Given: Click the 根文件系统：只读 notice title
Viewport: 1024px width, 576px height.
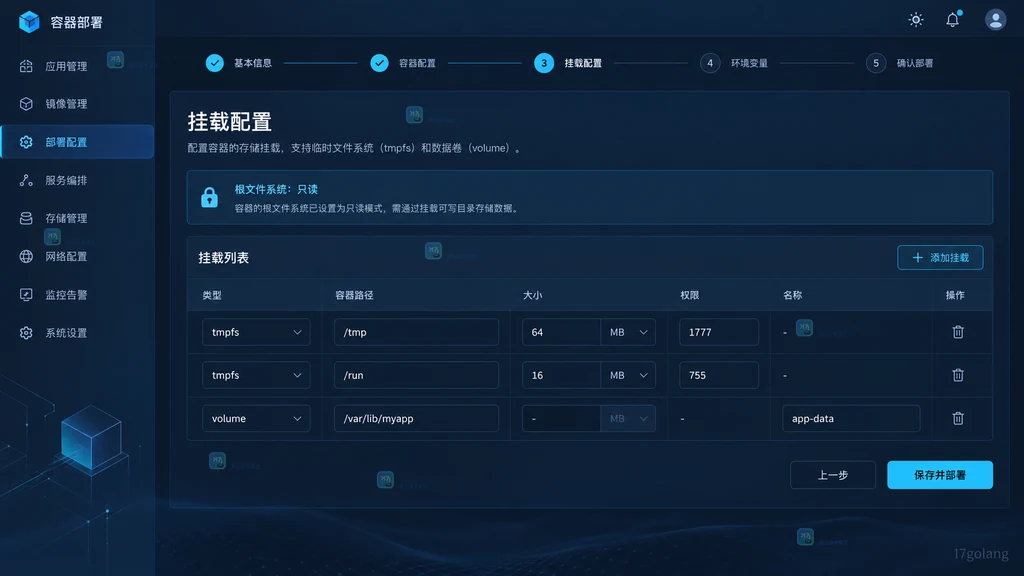Looking at the screenshot, I should click(x=276, y=189).
